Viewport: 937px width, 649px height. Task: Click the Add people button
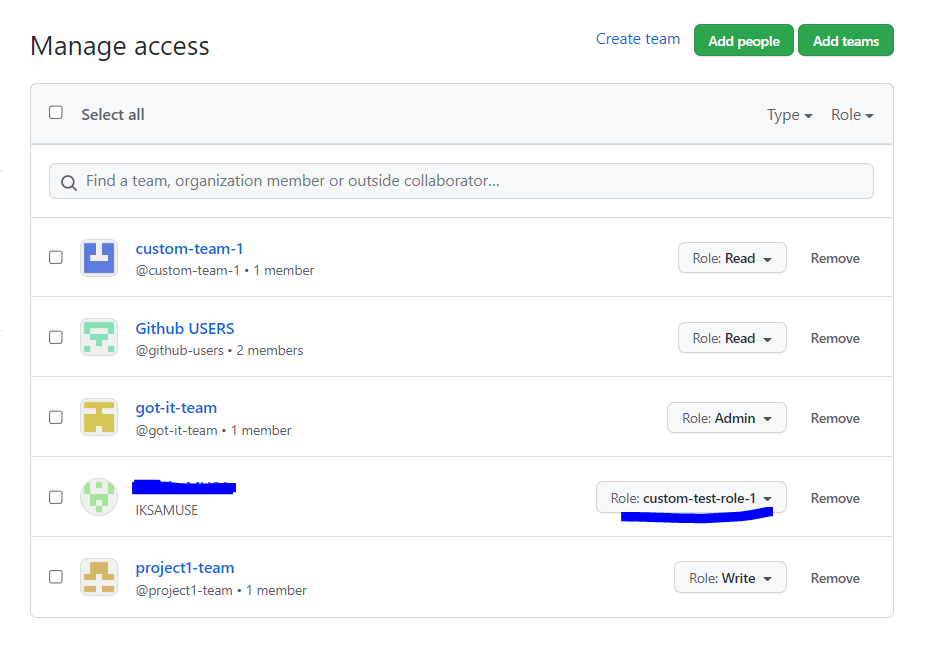click(x=743, y=40)
